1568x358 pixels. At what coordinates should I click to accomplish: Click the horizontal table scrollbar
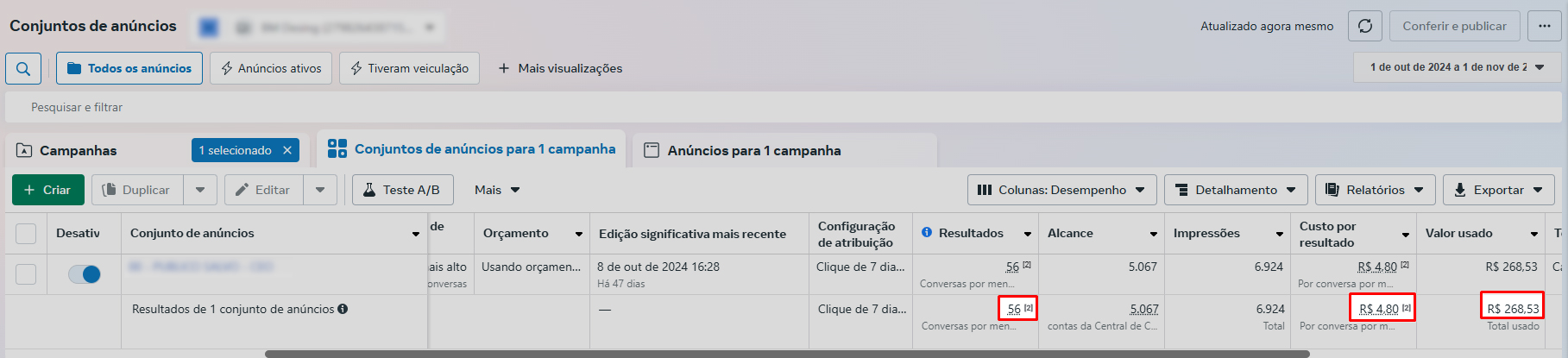[786, 354]
